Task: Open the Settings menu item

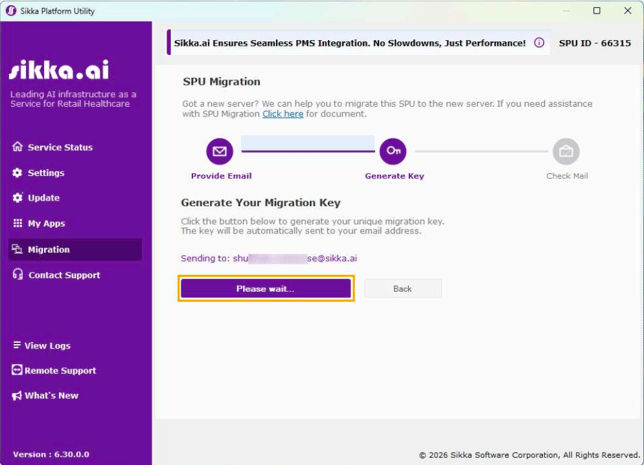Action: tap(46, 173)
